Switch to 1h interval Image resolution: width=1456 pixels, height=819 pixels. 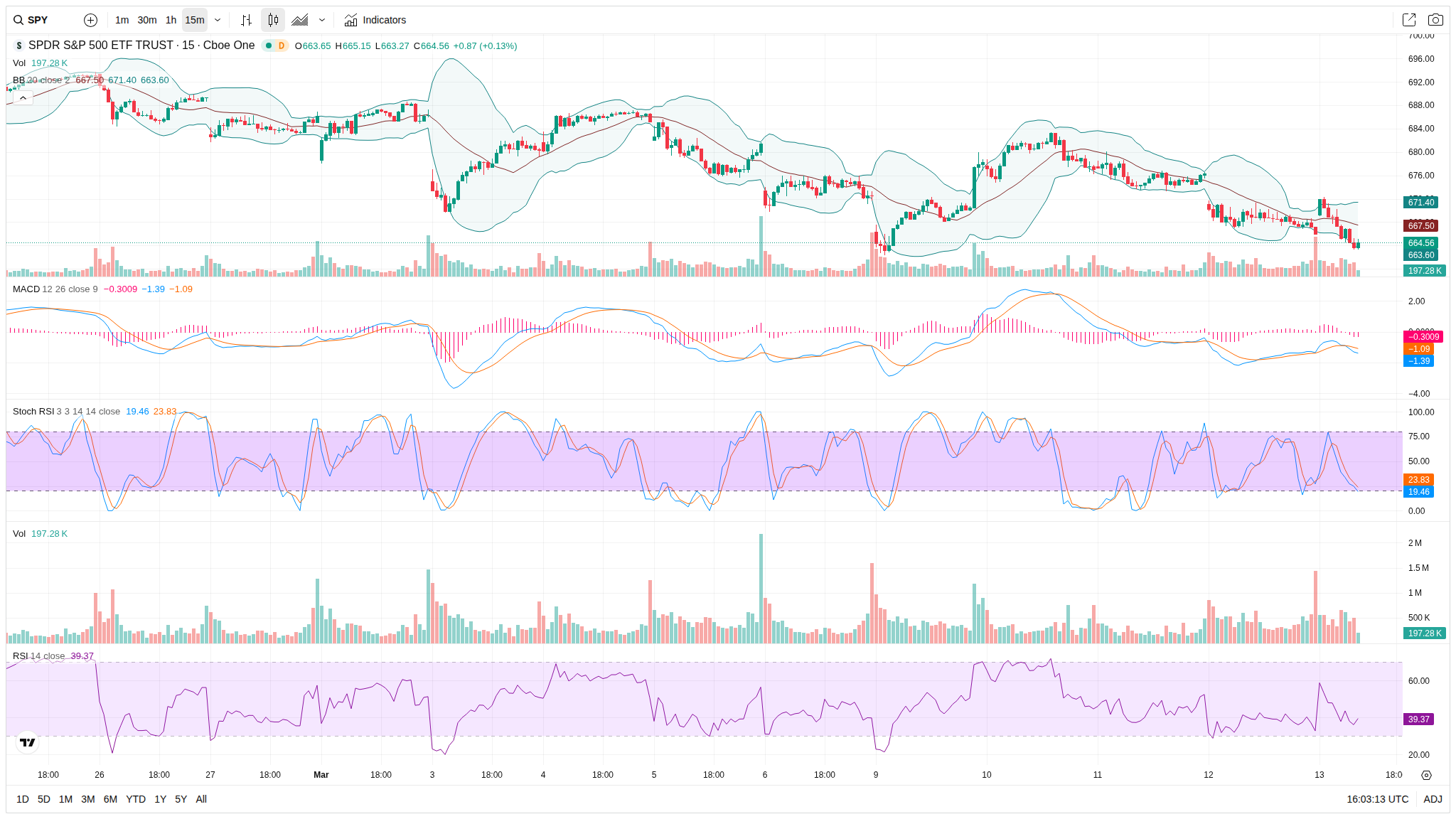click(x=171, y=20)
